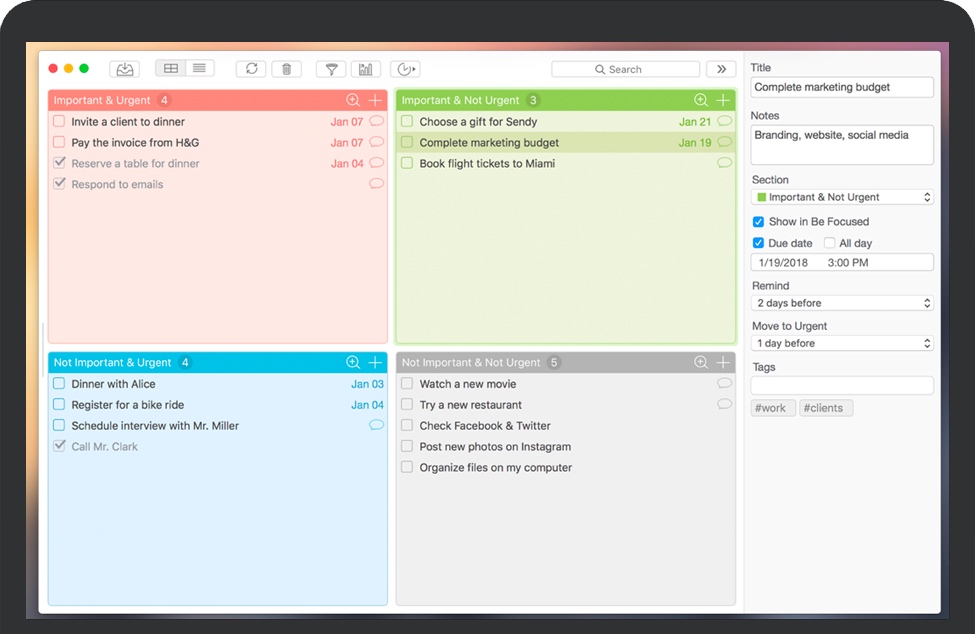Select the Dinner with Alice task
The height and width of the screenshot is (634, 975).
point(113,384)
